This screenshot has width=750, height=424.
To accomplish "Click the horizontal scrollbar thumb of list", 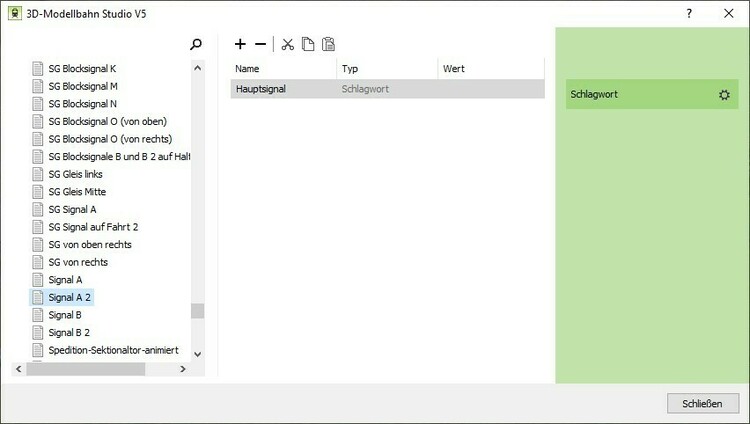I will (86, 369).
